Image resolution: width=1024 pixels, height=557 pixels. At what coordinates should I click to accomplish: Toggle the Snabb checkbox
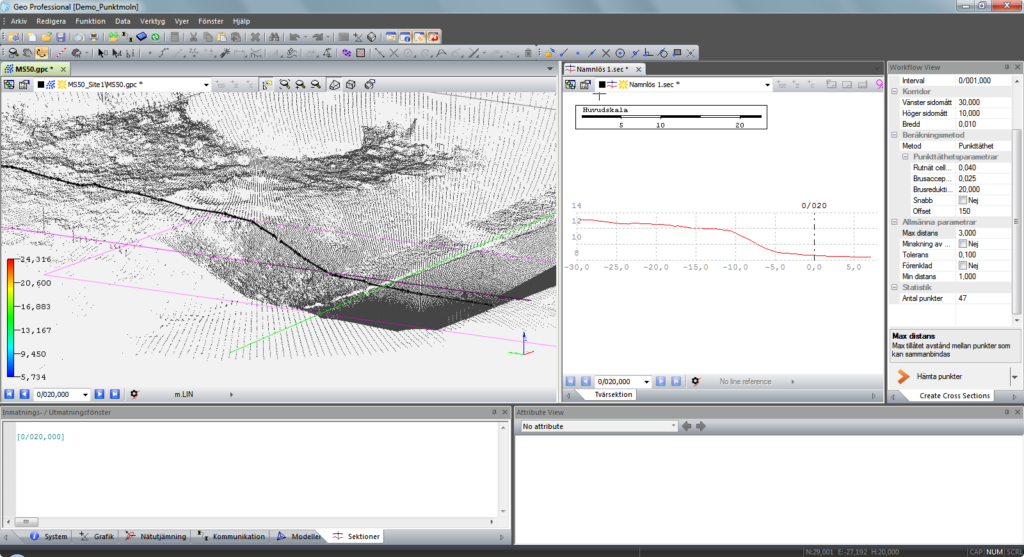pyautogui.click(x=963, y=200)
